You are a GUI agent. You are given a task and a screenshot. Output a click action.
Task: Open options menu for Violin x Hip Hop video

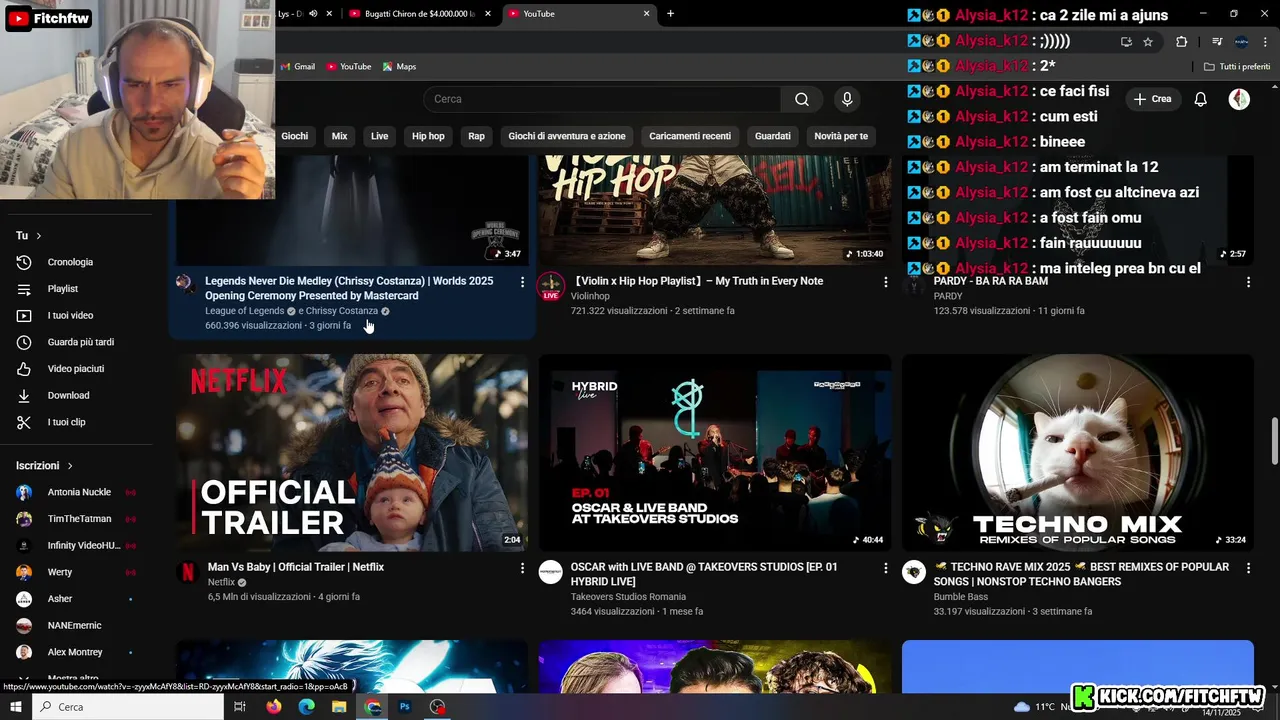tap(885, 282)
